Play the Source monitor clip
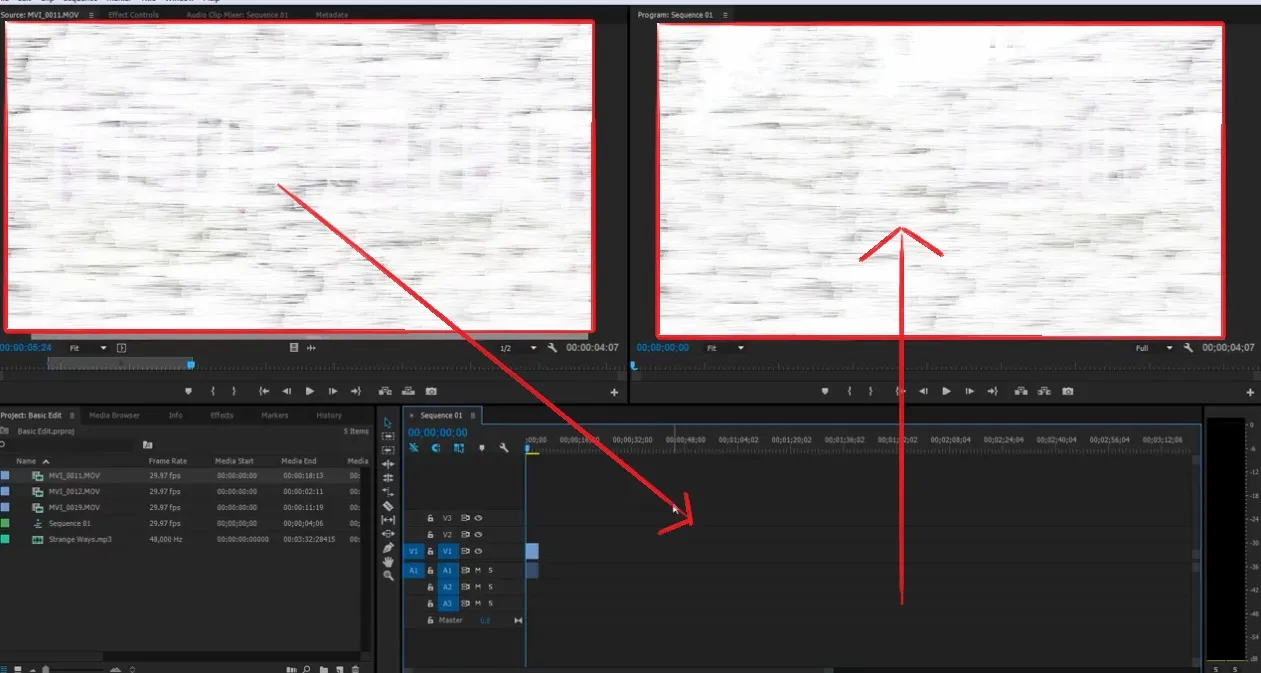1261x673 pixels. pyautogui.click(x=310, y=391)
